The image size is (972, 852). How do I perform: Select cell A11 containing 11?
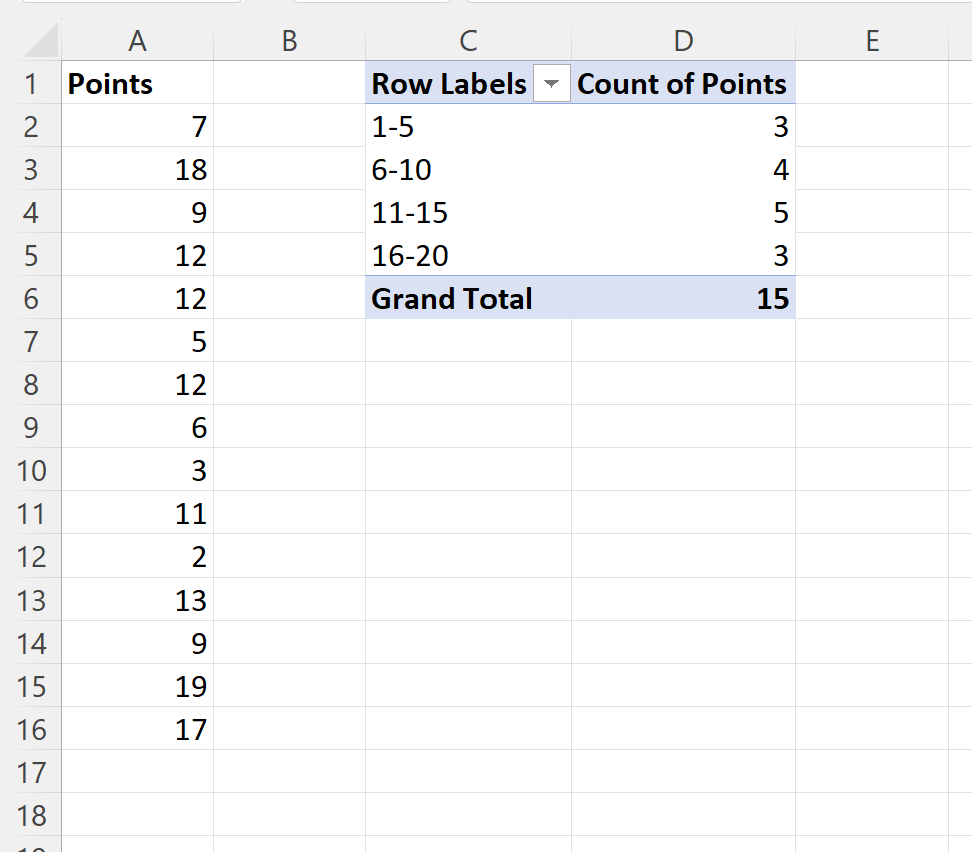[138, 513]
